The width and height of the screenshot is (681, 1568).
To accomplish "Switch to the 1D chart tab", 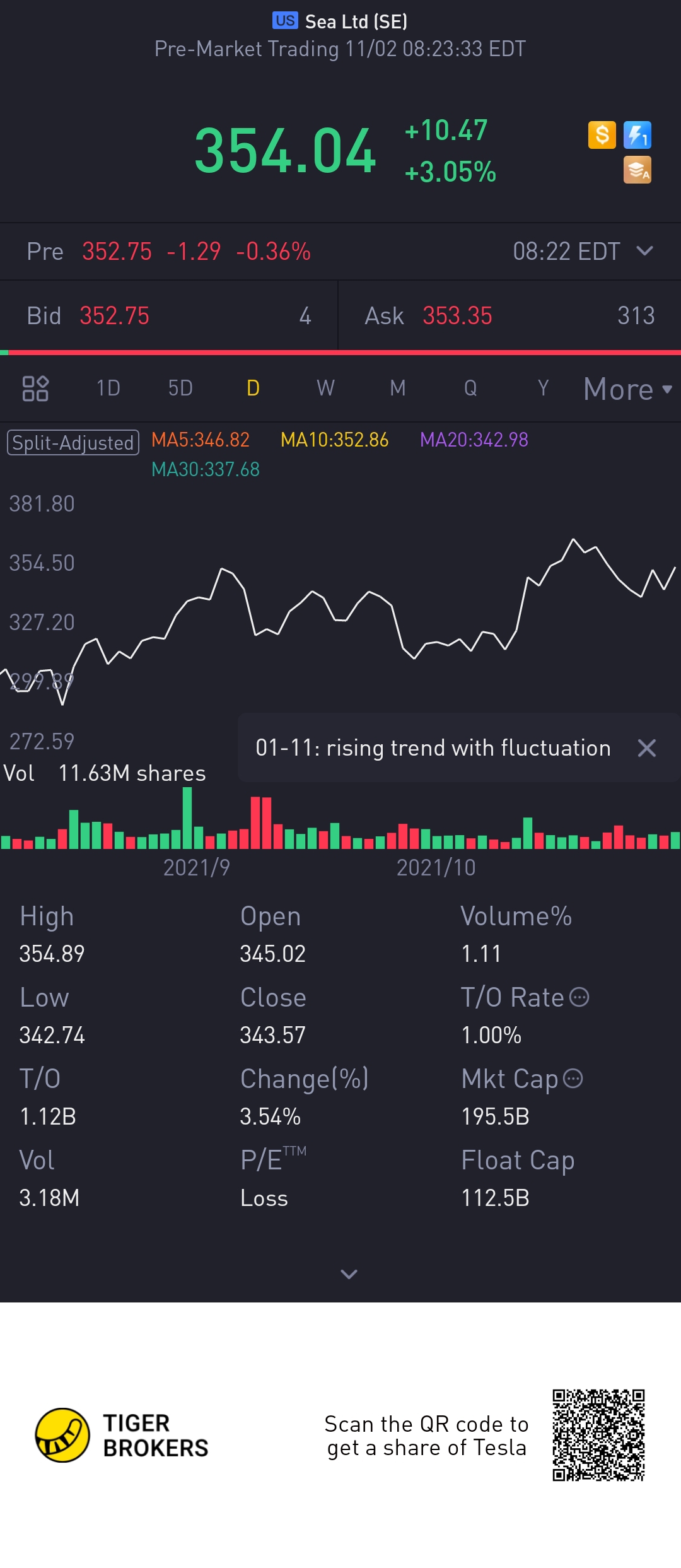I will tap(108, 388).
